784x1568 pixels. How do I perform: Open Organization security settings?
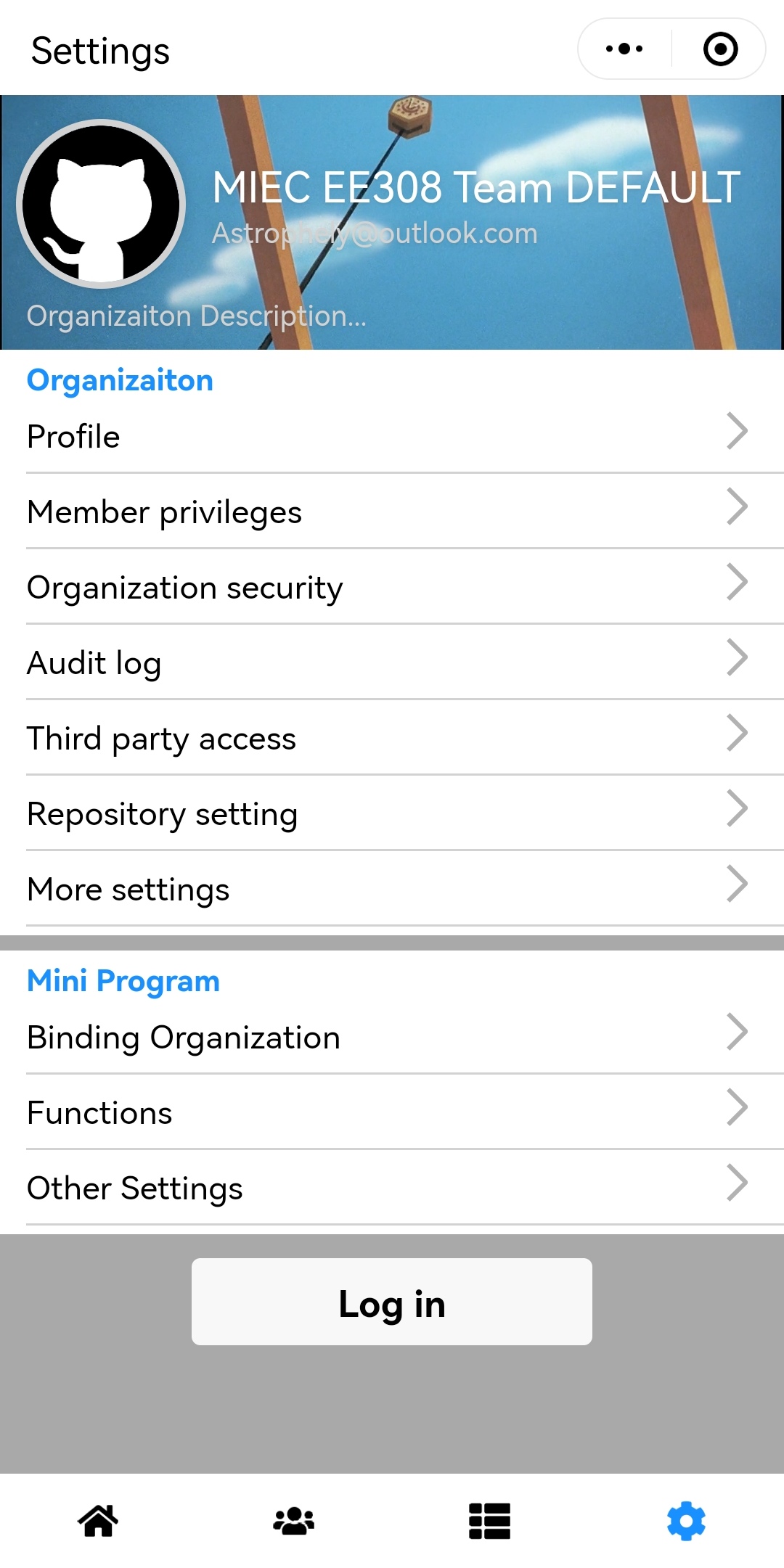click(185, 588)
